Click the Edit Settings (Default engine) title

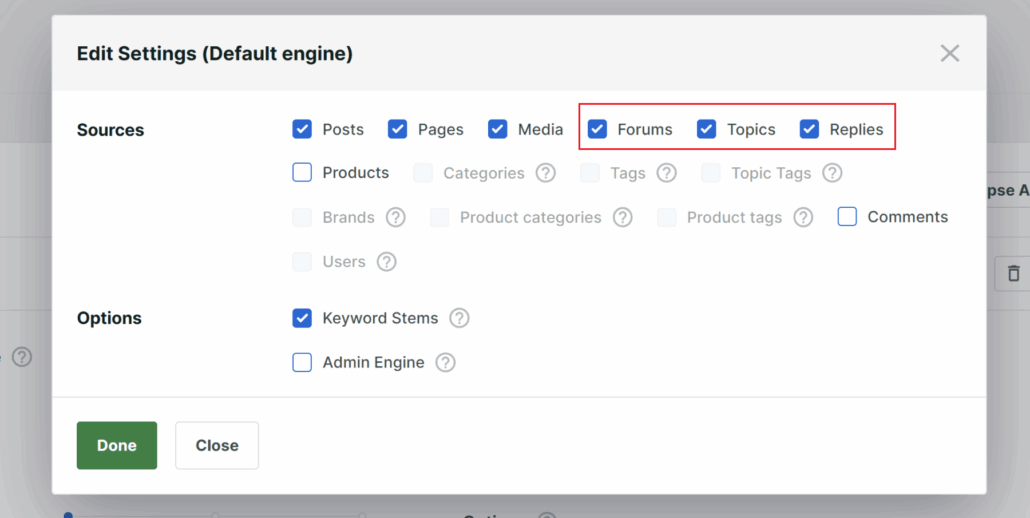pos(215,53)
